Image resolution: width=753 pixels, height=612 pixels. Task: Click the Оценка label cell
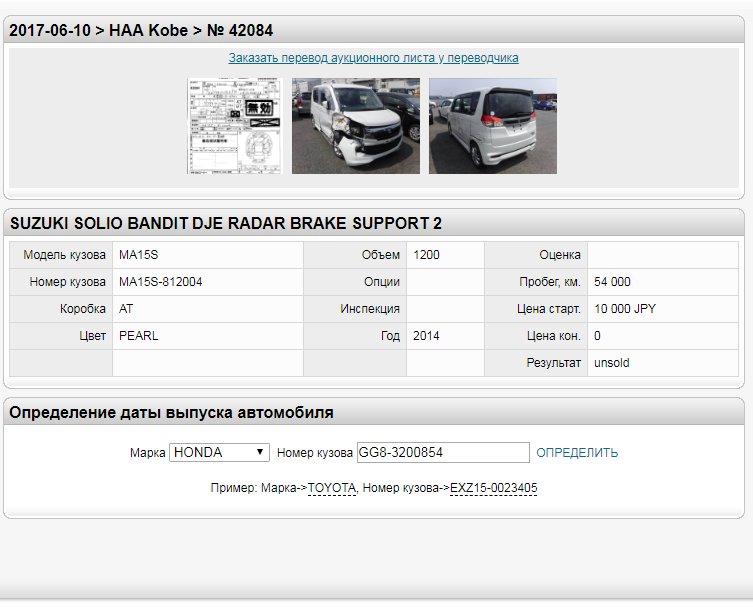click(x=536, y=255)
